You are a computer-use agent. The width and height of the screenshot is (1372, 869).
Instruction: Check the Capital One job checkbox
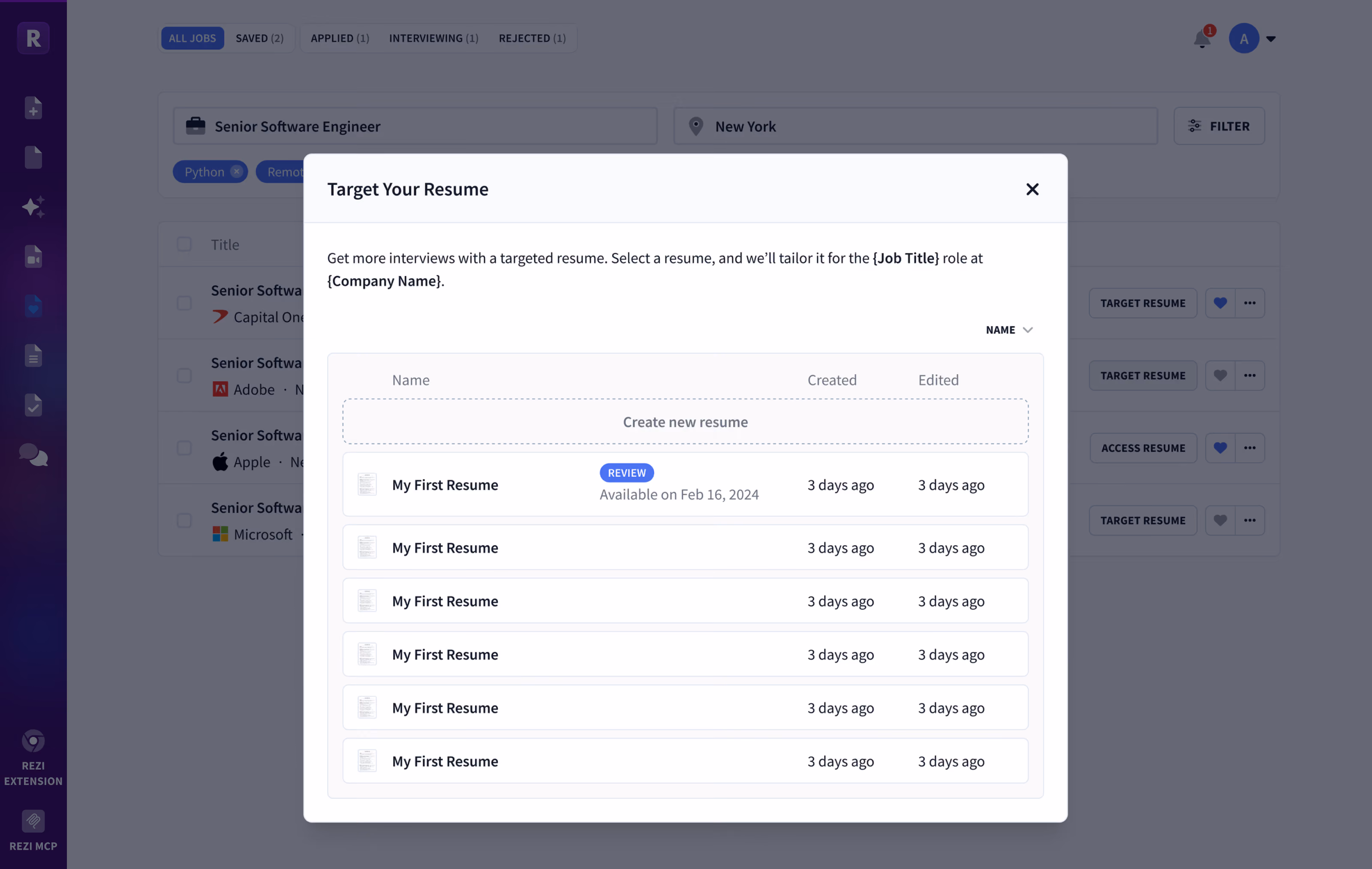coord(184,303)
